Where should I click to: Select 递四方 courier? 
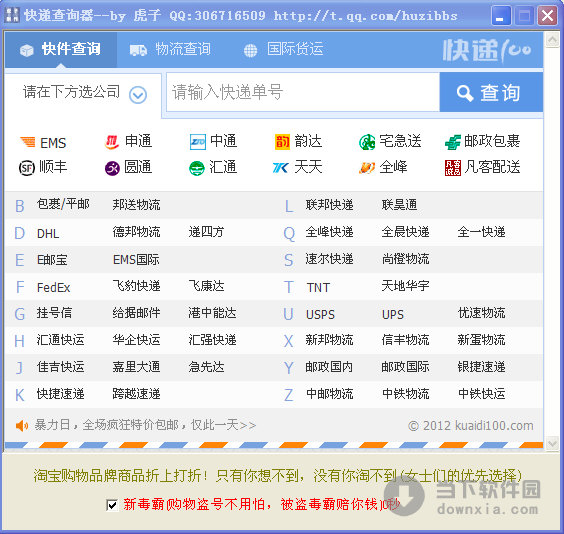(x=206, y=232)
